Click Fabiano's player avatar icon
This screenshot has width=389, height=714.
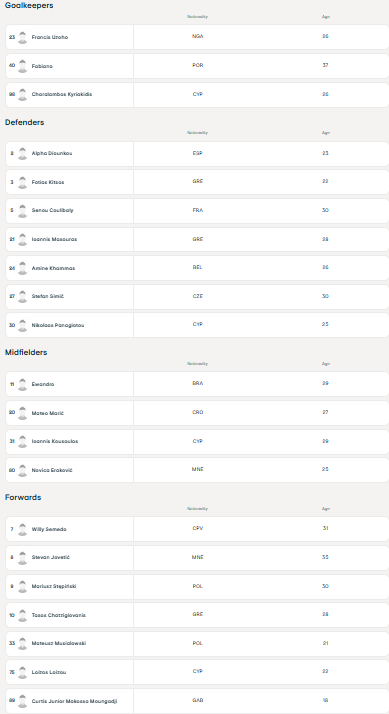click(22, 66)
